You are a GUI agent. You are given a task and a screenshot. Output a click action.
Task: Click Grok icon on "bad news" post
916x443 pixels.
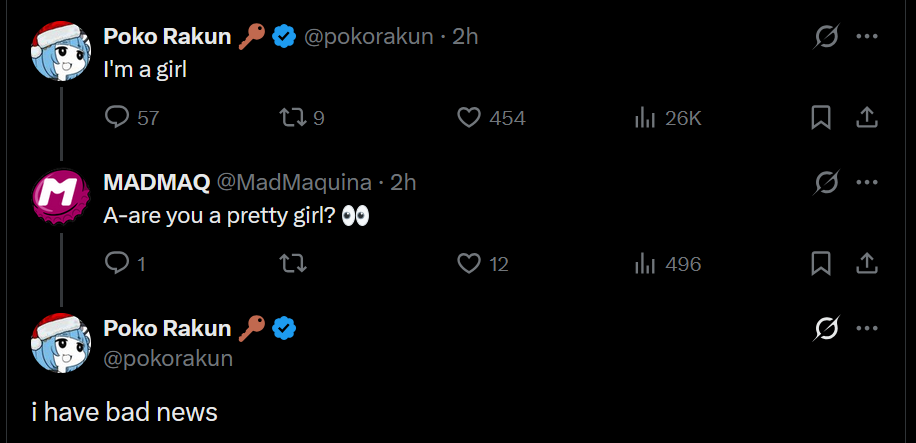click(x=826, y=328)
